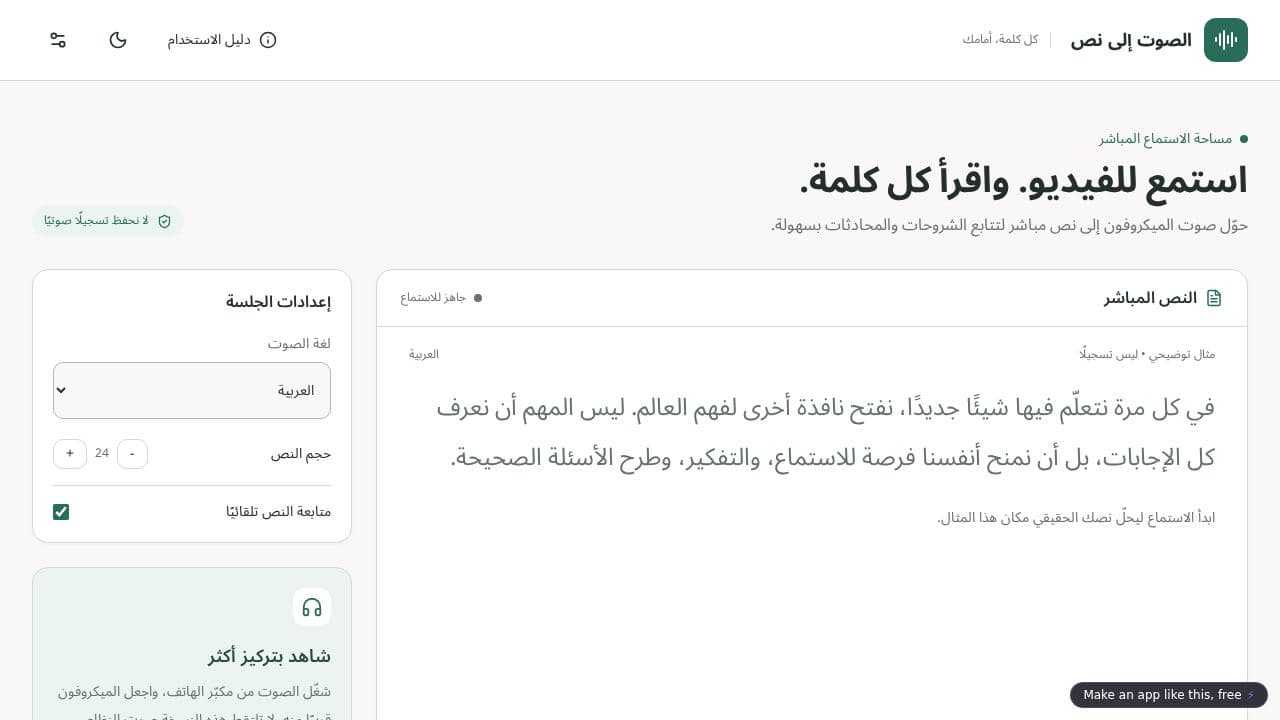Increase text size with the plus button
This screenshot has height=720, width=1280.
click(x=70, y=454)
